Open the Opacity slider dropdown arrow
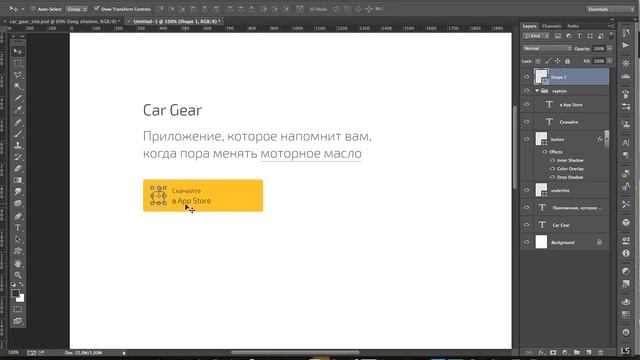 (609, 49)
